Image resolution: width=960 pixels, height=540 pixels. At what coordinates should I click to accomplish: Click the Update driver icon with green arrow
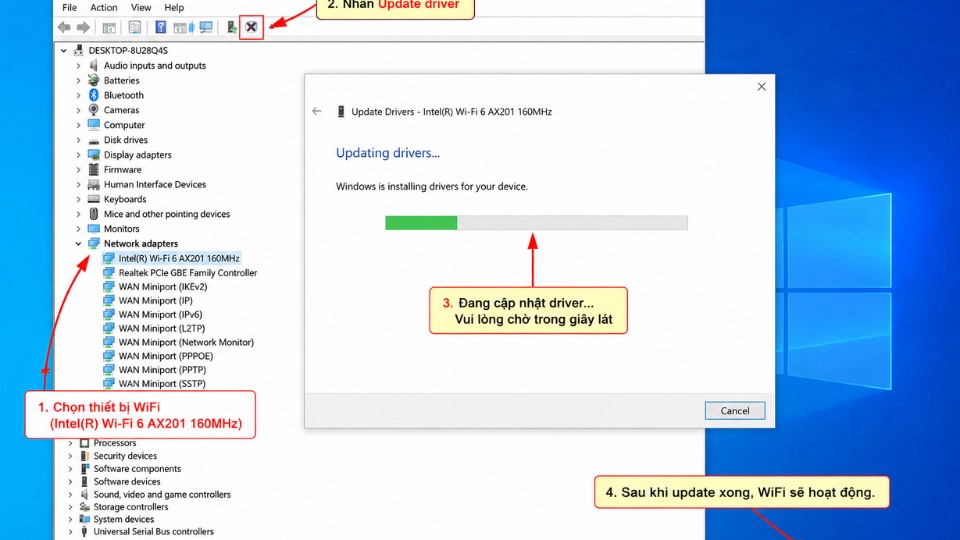click(232, 27)
